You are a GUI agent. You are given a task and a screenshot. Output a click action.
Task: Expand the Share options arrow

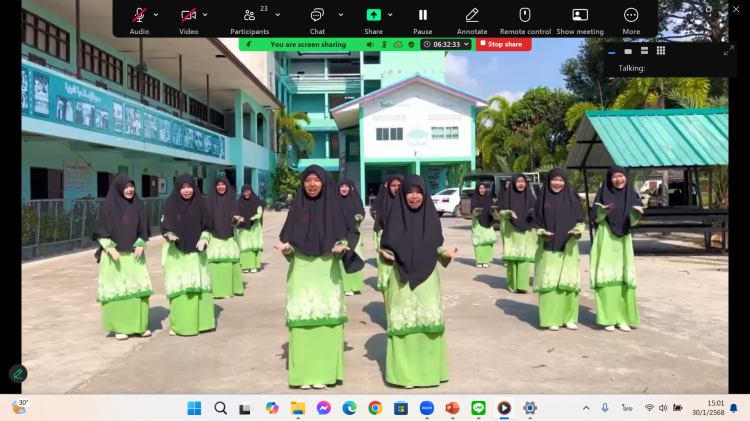(x=390, y=15)
